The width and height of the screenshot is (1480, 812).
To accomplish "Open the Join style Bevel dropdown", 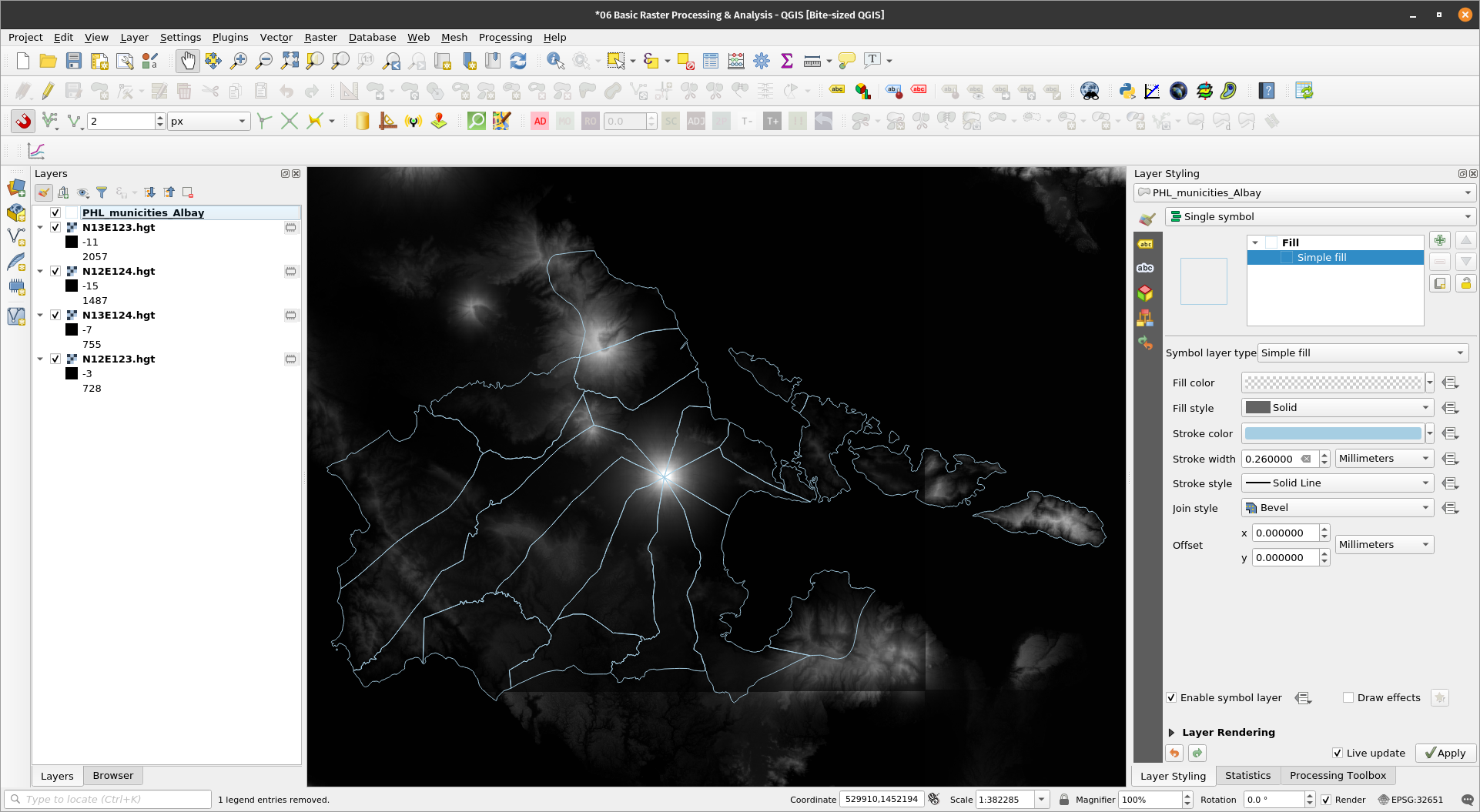I will tap(1337, 508).
